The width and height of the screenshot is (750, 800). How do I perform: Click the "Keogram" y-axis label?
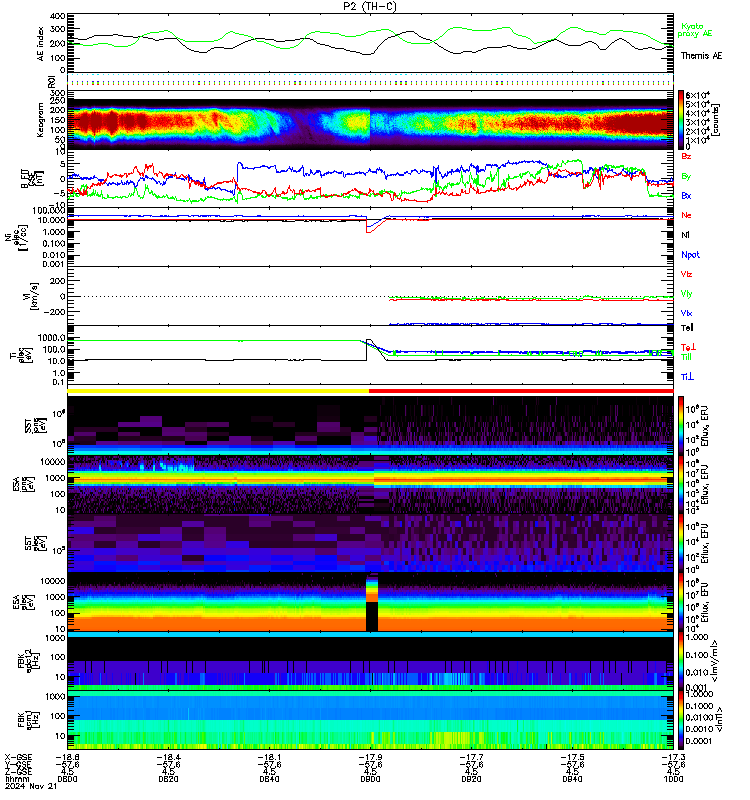click(x=40, y=120)
